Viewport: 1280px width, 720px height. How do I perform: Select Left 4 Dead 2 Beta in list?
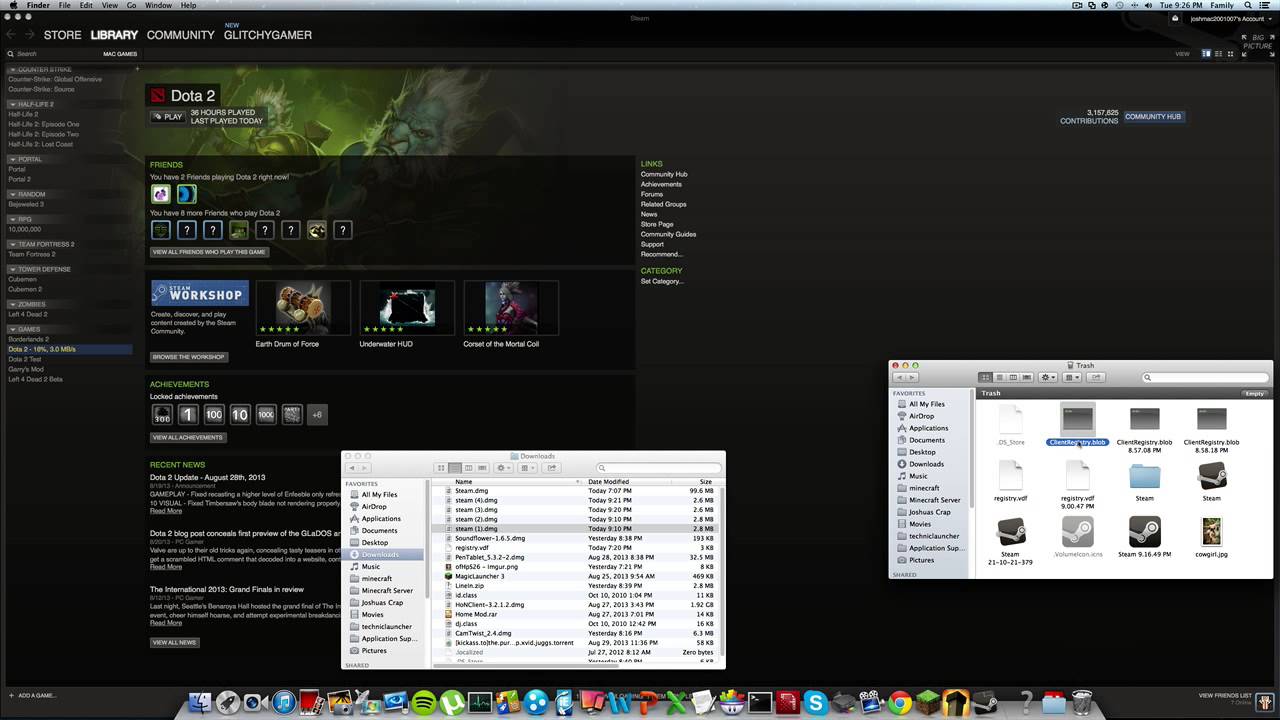(x=35, y=379)
